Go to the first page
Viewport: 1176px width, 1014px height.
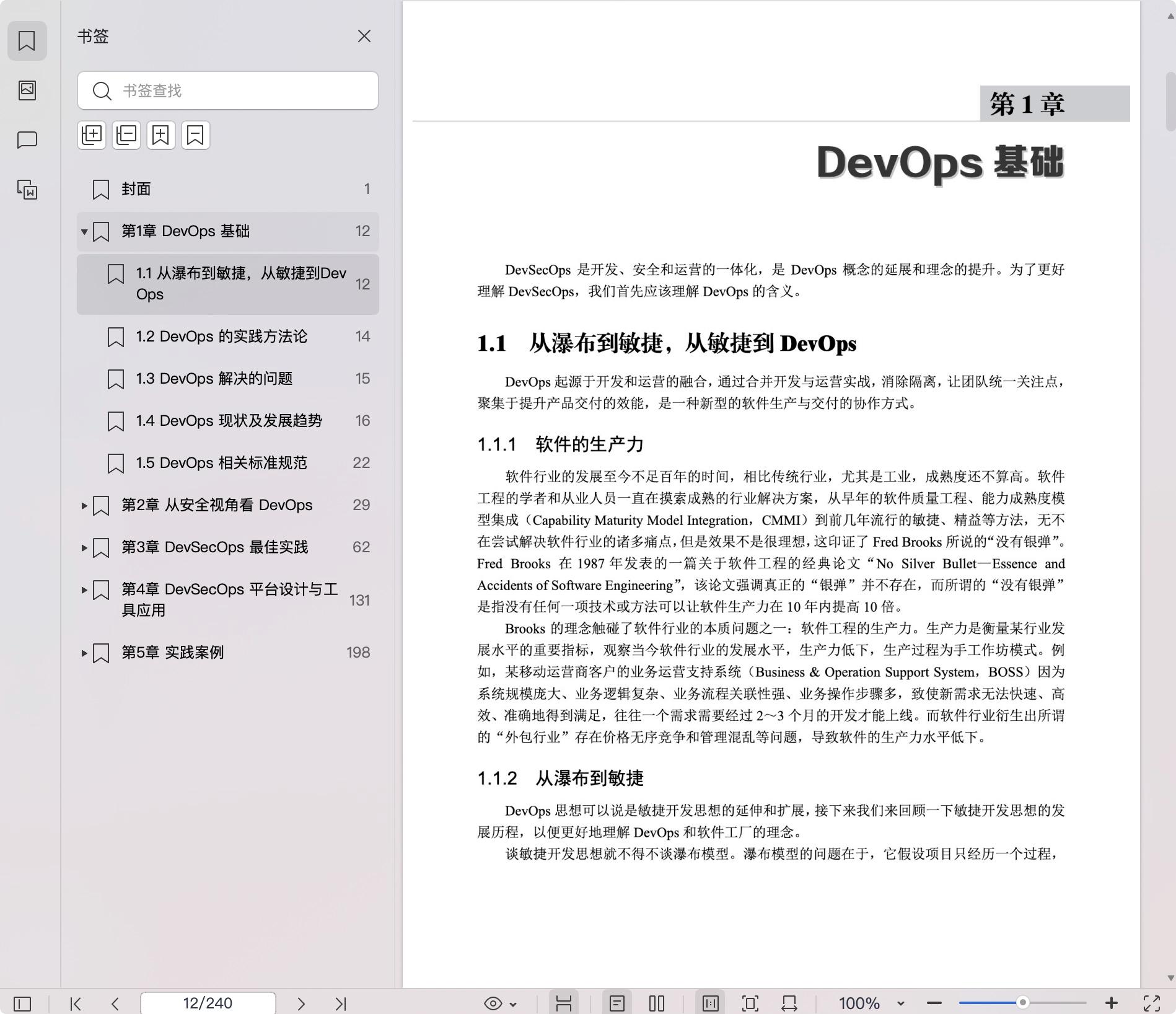[76, 1003]
